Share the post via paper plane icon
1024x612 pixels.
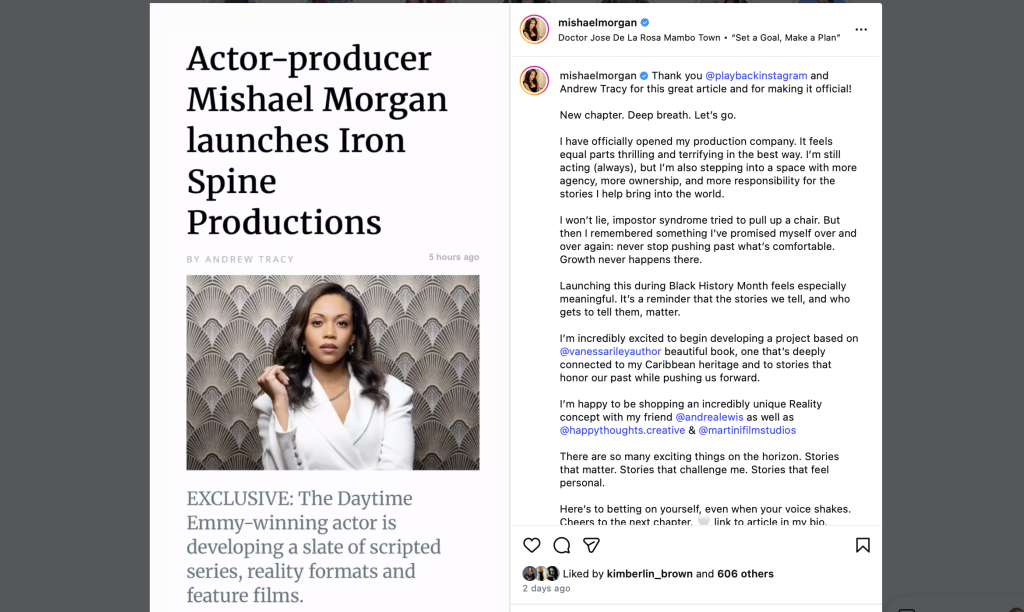591,545
